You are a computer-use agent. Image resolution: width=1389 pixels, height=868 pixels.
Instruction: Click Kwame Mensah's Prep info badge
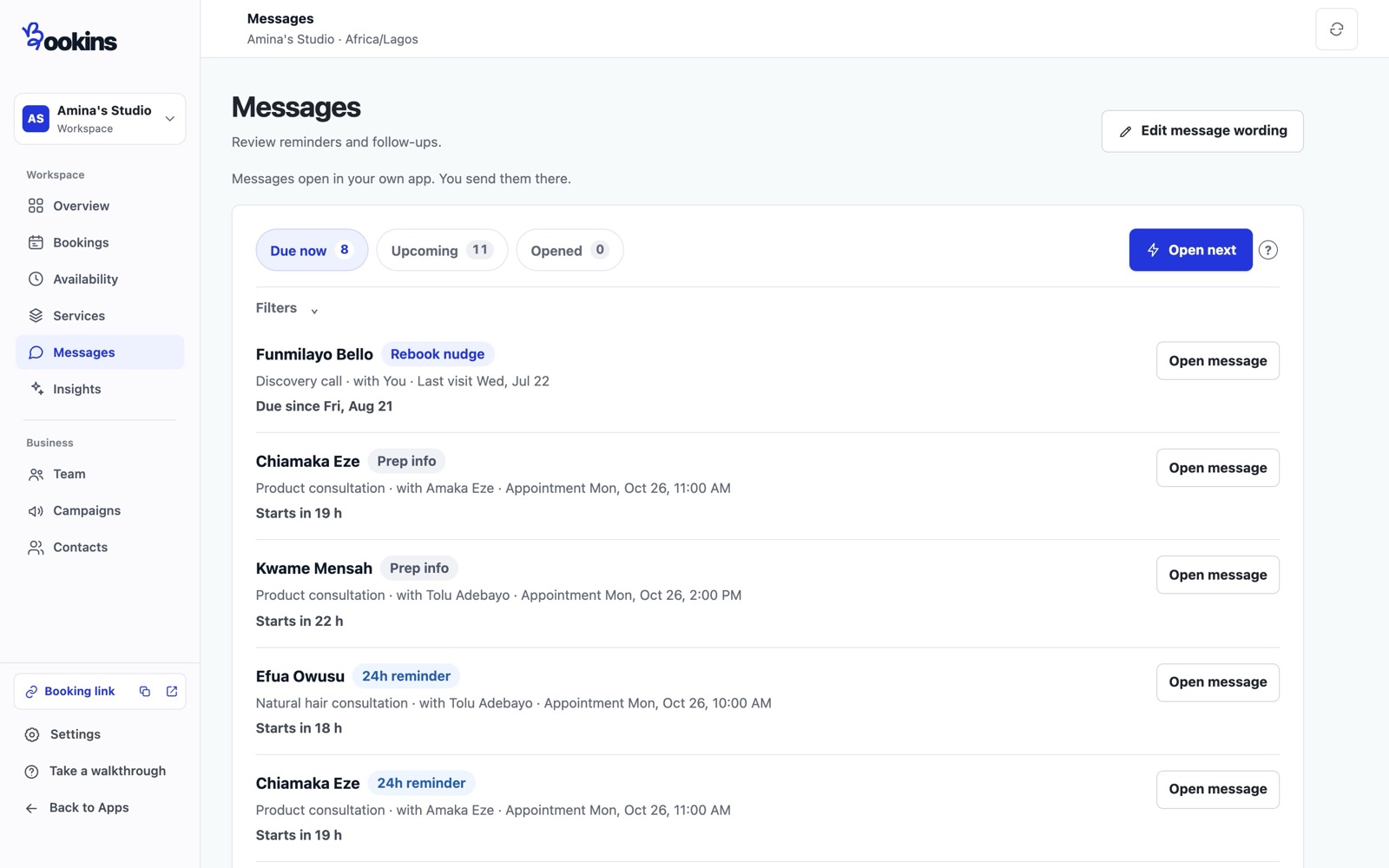click(419, 568)
